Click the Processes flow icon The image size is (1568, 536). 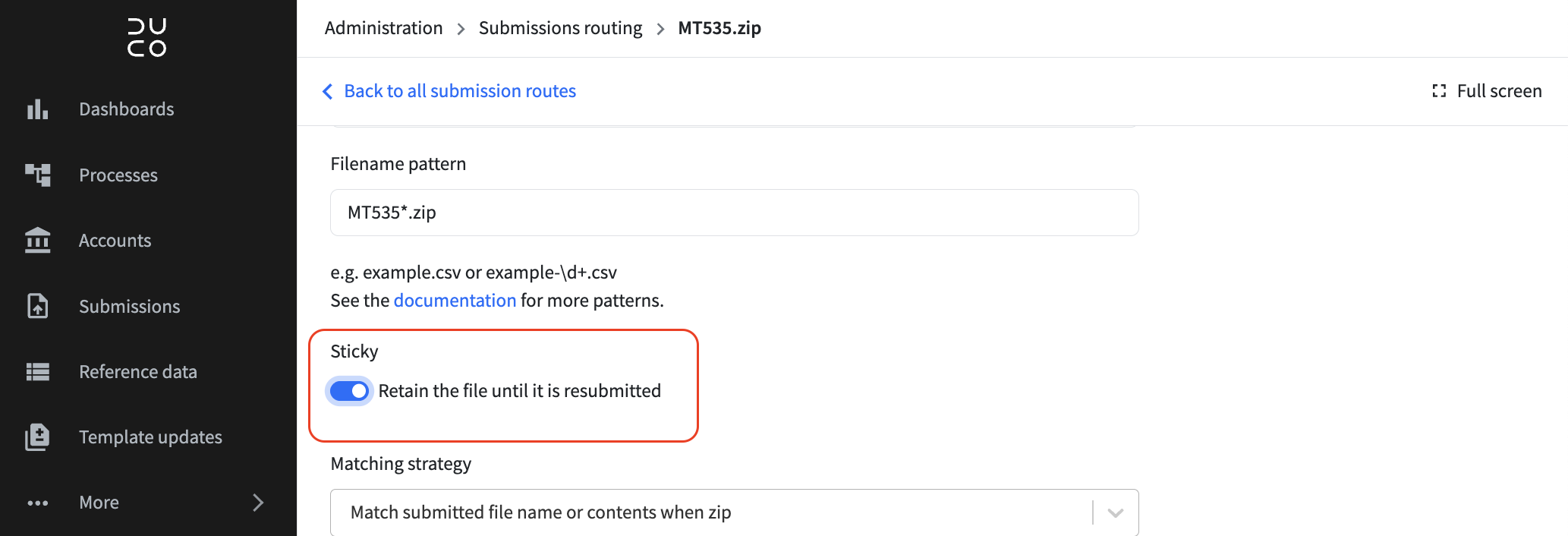point(37,175)
